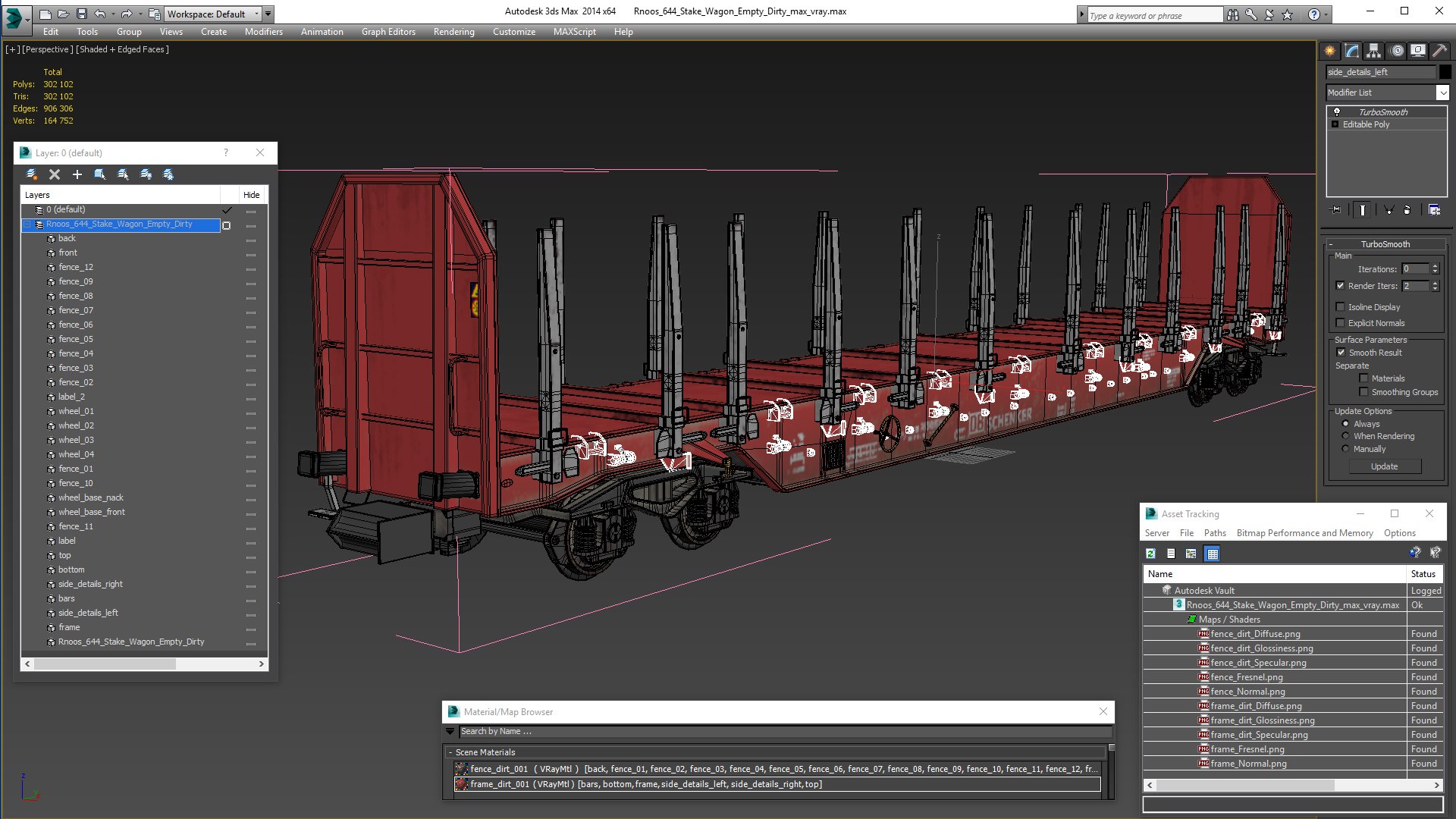Click the object color swatch
The width and height of the screenshot is (1456, 819).
coord(1445,72)
